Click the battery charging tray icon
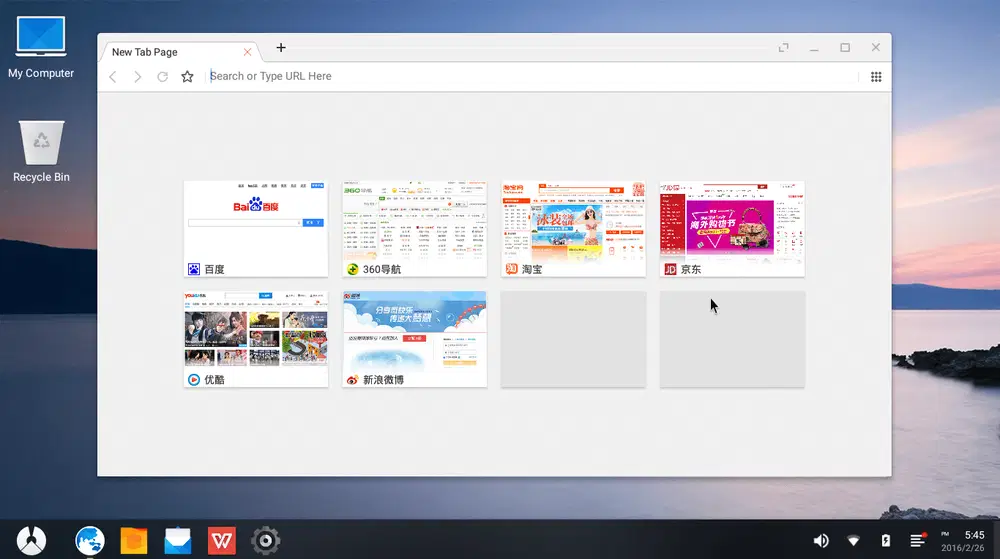Viewport: 1000px width, 559px height. (886, 541)
